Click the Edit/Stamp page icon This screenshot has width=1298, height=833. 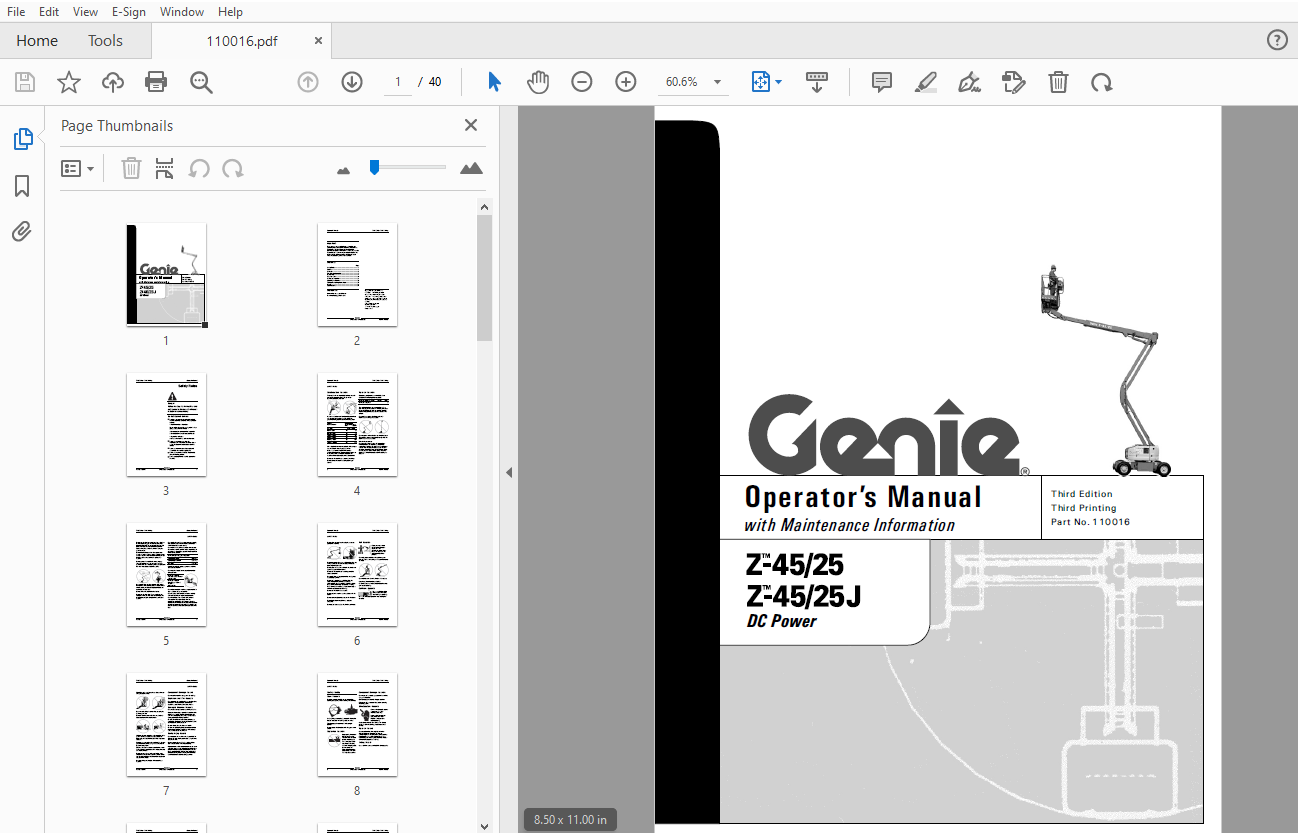1014,82
